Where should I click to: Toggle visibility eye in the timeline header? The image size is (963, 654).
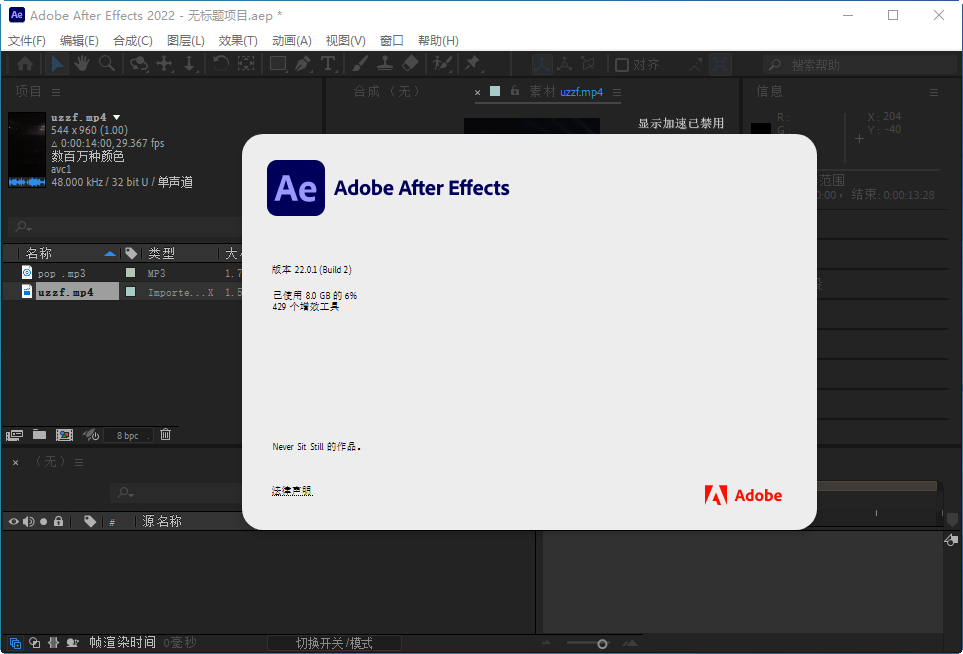[x=14, y=521]
